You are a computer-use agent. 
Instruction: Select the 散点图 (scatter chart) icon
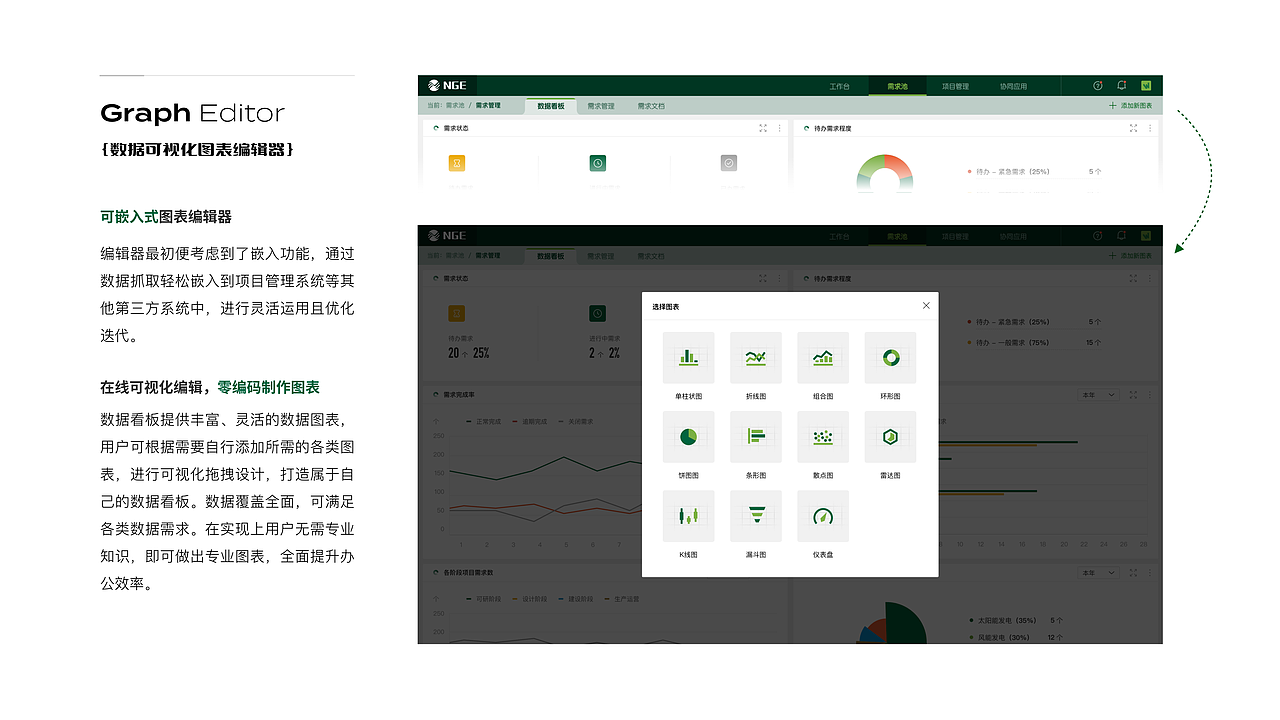[x=823, y=437]
